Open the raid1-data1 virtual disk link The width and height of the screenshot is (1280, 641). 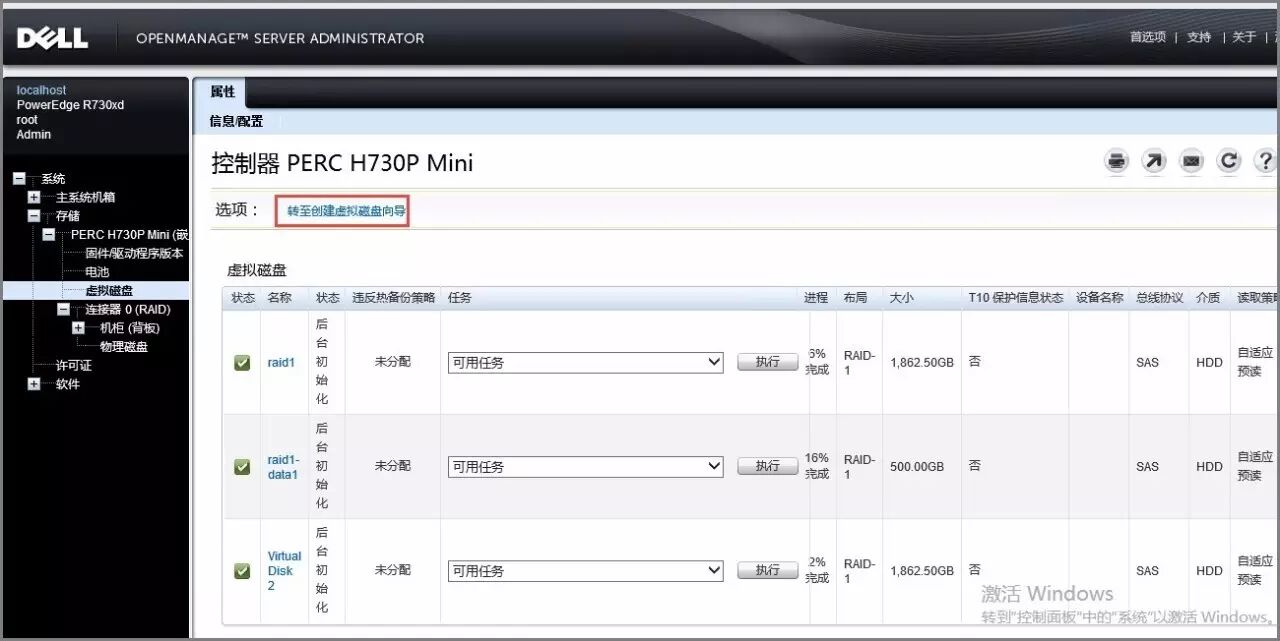point(283,467)
